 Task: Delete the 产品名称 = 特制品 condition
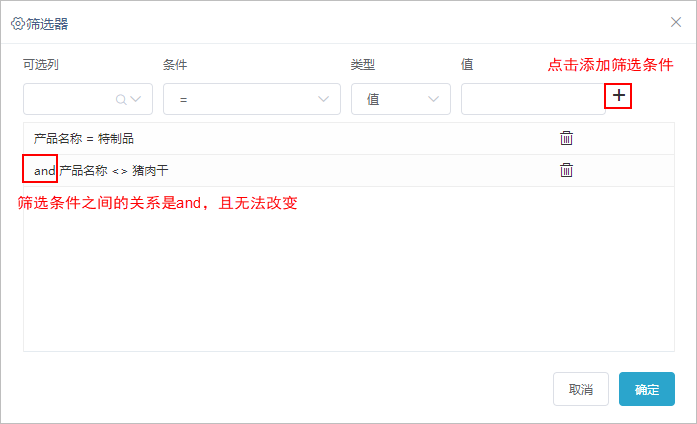point(566,138)
